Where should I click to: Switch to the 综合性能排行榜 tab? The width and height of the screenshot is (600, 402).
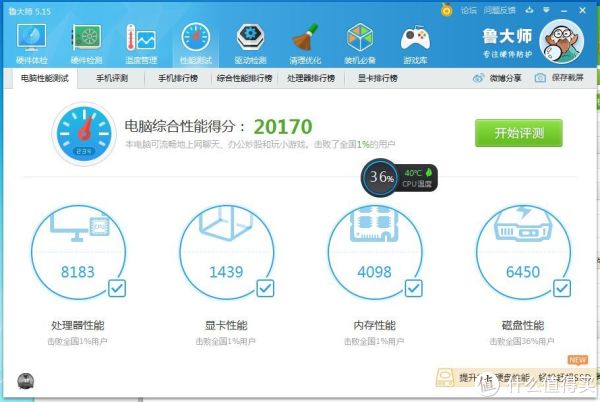point(245,78)
